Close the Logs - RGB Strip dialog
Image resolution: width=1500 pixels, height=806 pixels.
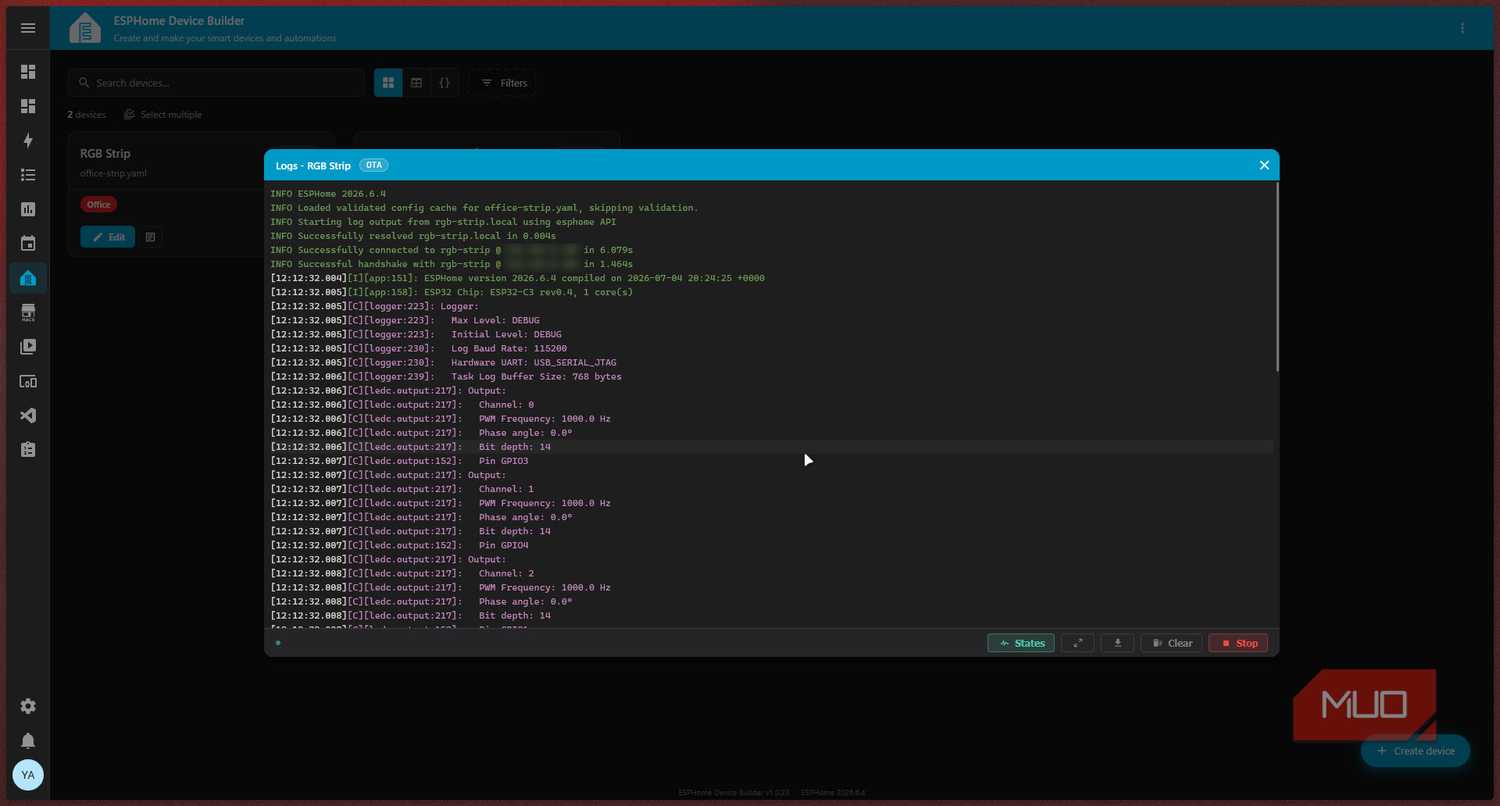tap(1264, 165)
